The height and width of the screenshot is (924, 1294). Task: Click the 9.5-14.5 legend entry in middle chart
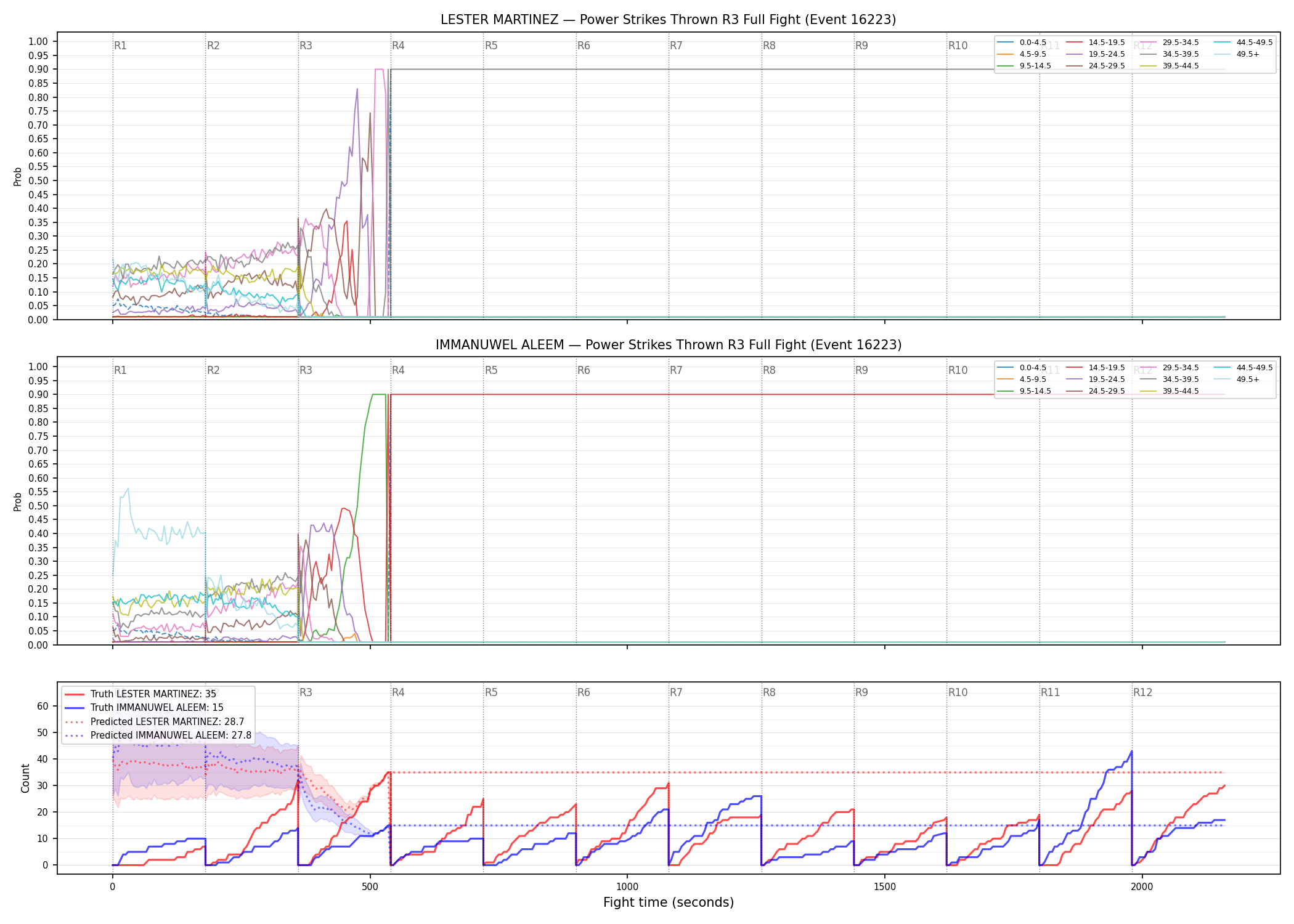pyautogui.click(x=1025, y=391)
